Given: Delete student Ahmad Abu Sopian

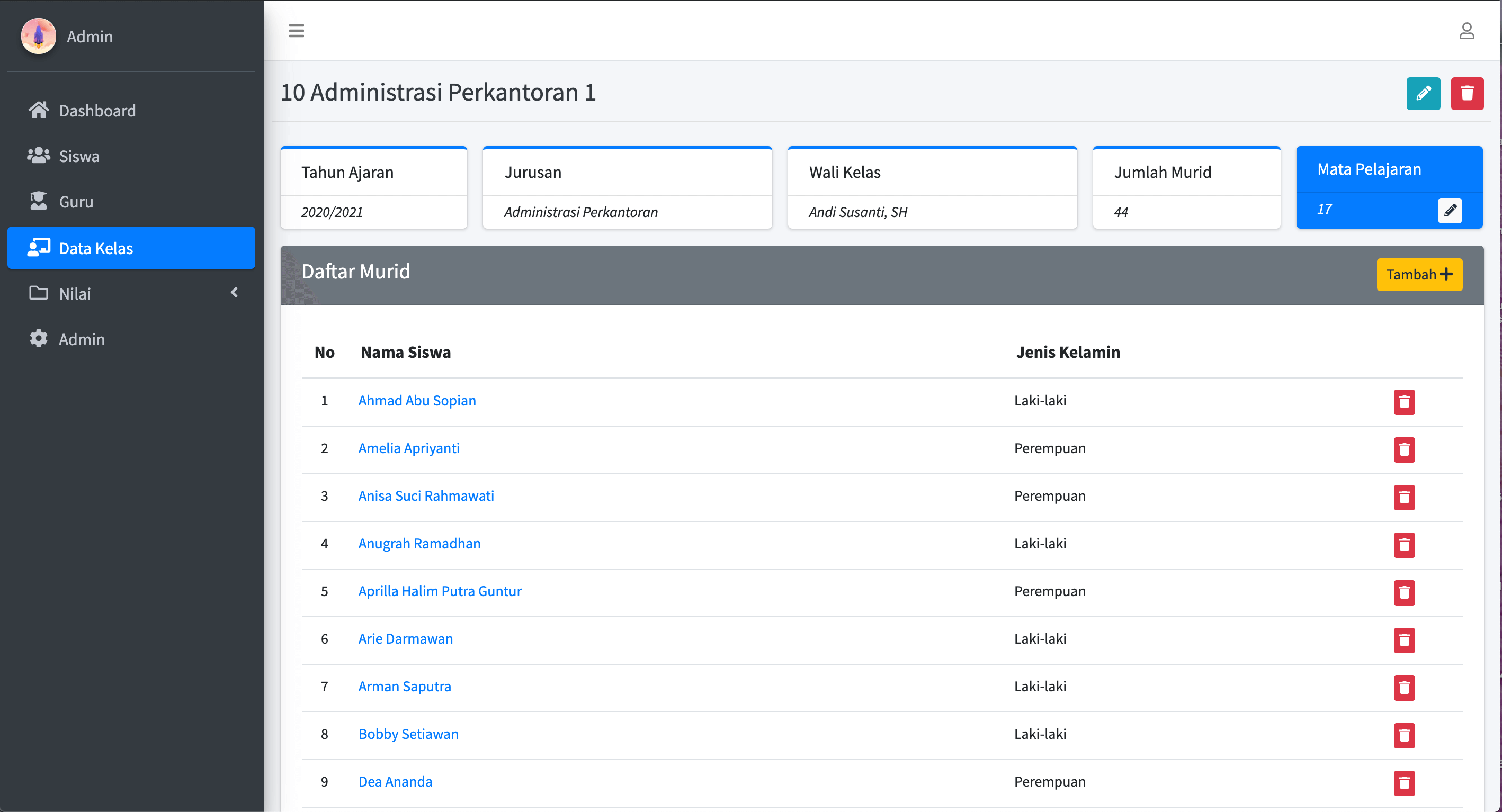Looking at the screenshot, I should click(1404, 402).
